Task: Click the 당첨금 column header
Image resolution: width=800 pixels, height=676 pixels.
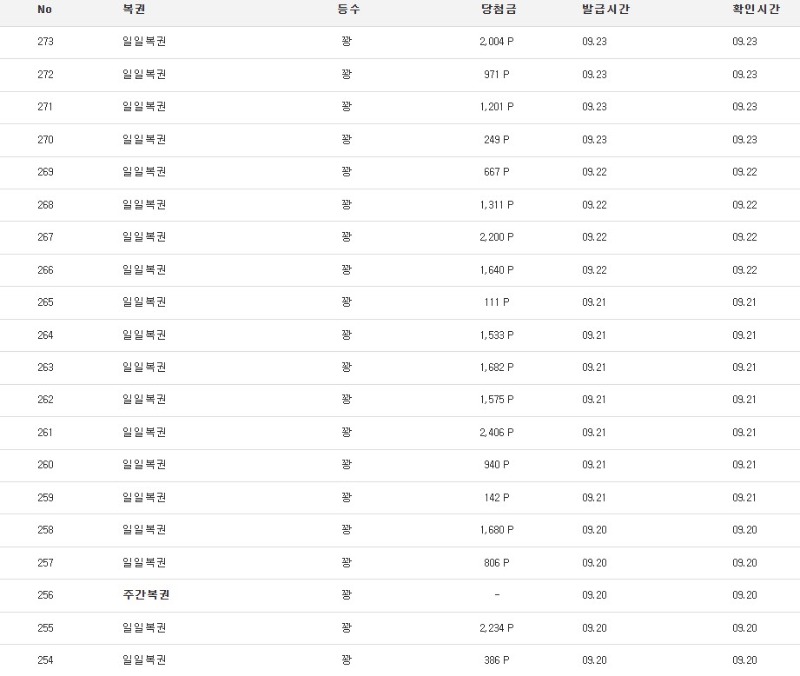Action: pyautogui.click(x=497, y=9)
